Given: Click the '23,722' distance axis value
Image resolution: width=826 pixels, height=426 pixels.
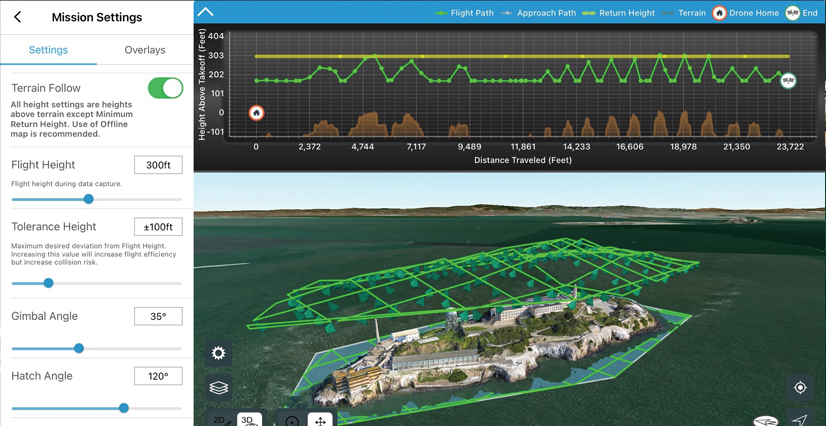Looking at the screenshot, I should click(x=789, y=147).
